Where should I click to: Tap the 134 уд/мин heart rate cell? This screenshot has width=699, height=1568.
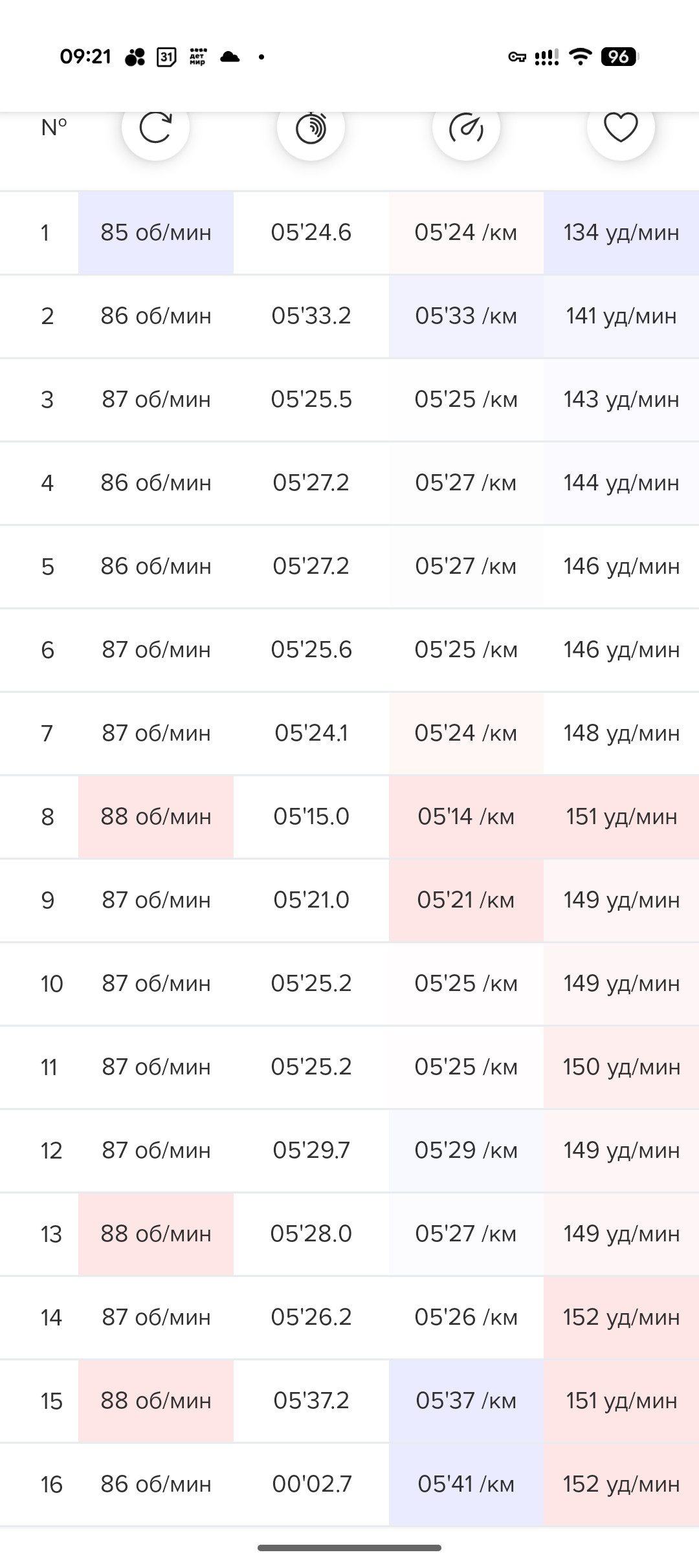pos(621,233)
